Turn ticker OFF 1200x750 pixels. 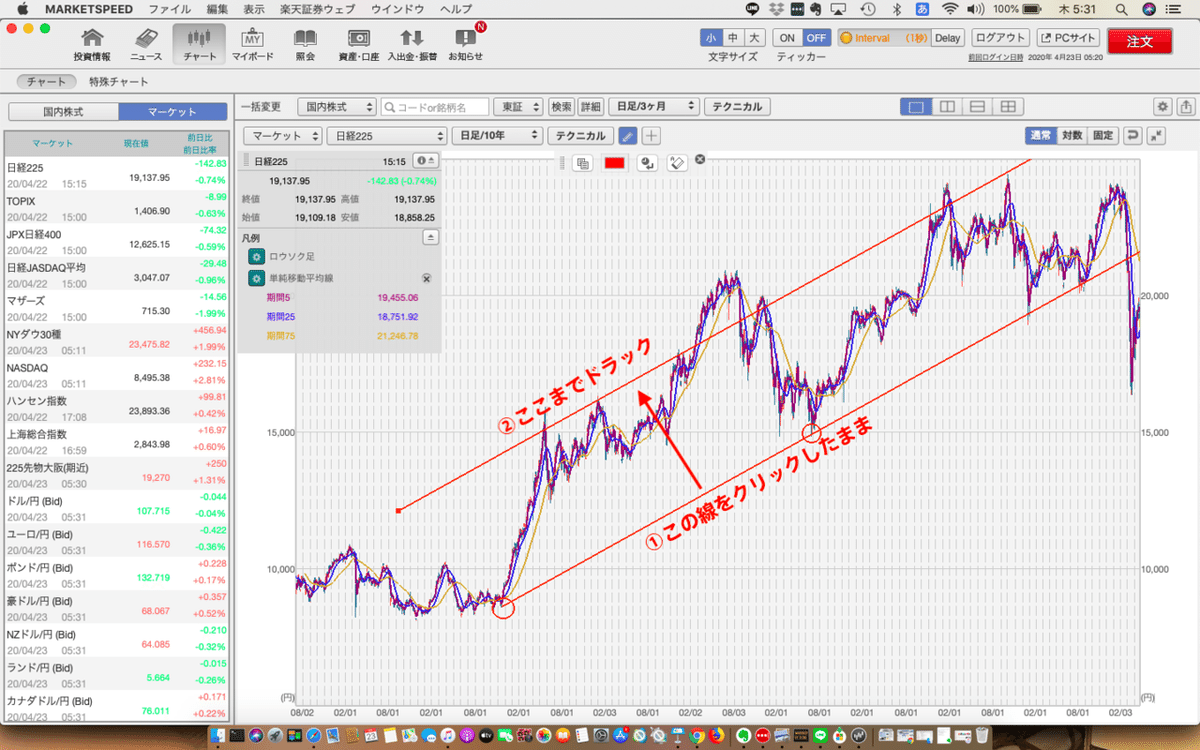tap(817, 38)
